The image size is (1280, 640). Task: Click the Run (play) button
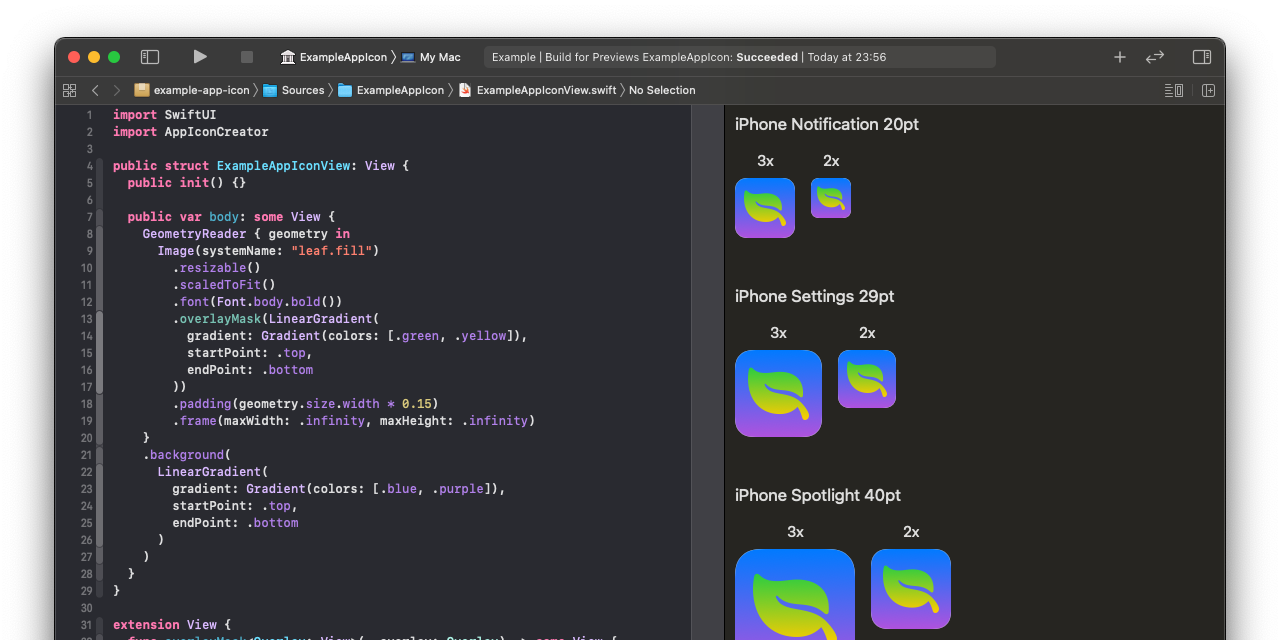click(200, 57)
